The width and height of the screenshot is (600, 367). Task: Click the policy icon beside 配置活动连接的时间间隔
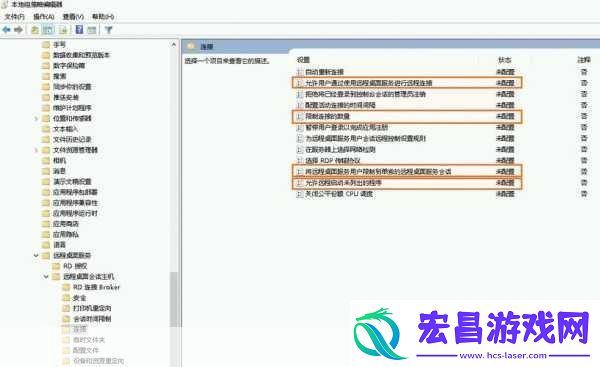[x=300, y=105]
